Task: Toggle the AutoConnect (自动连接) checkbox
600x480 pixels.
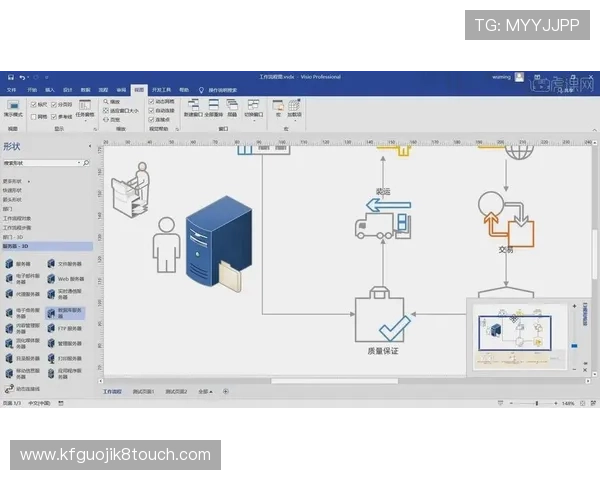Action: (x=151, y=110)
